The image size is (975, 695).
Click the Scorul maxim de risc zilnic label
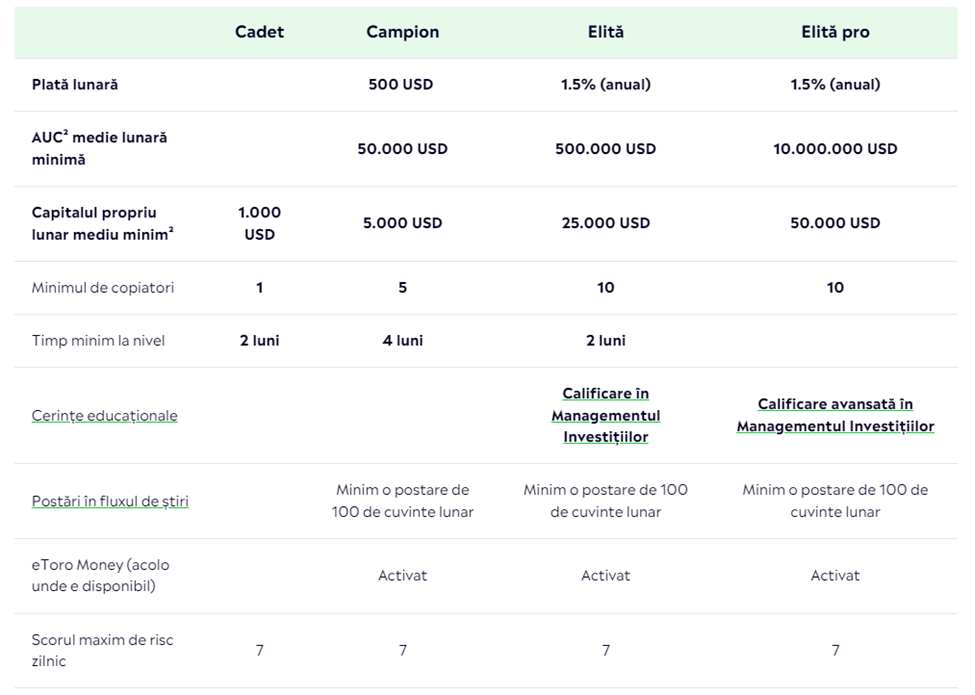pos(102,650)
